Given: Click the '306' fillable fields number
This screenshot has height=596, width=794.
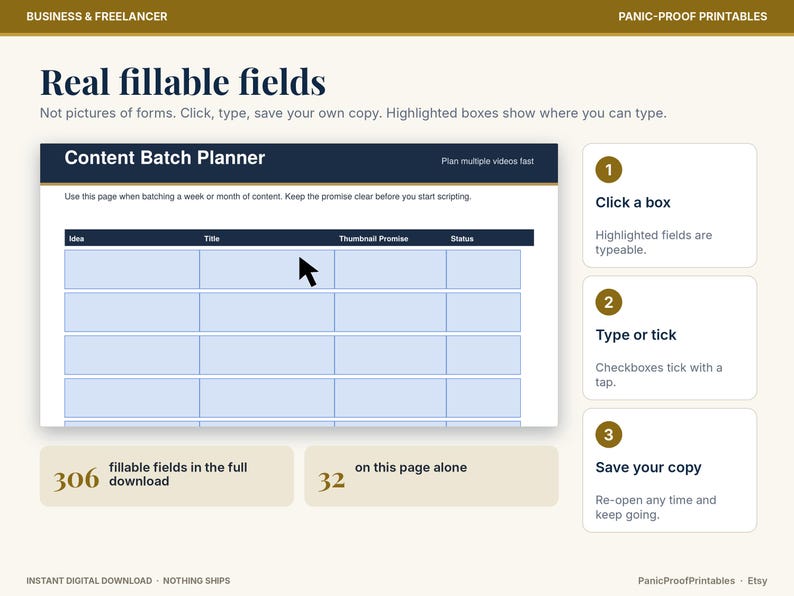Looking at the screenshot, I should tap(76, 478).
